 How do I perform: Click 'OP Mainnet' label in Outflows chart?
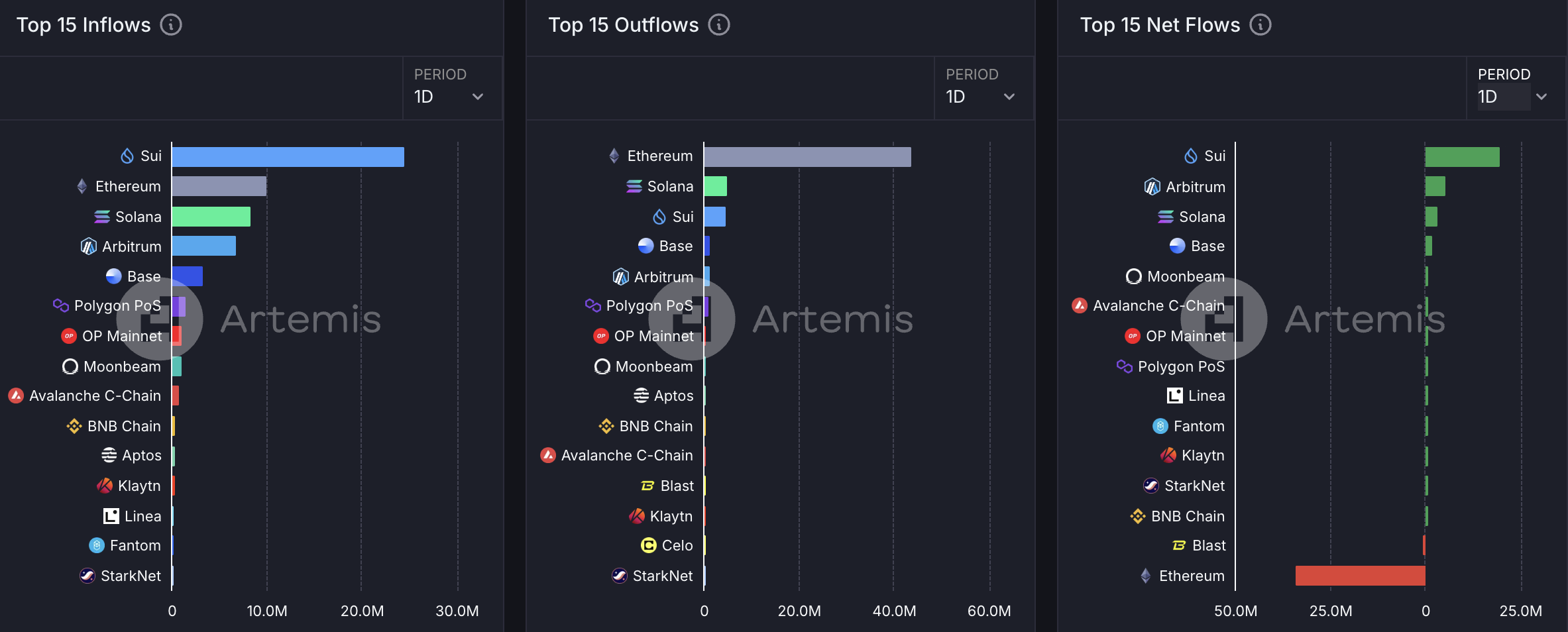654,336
